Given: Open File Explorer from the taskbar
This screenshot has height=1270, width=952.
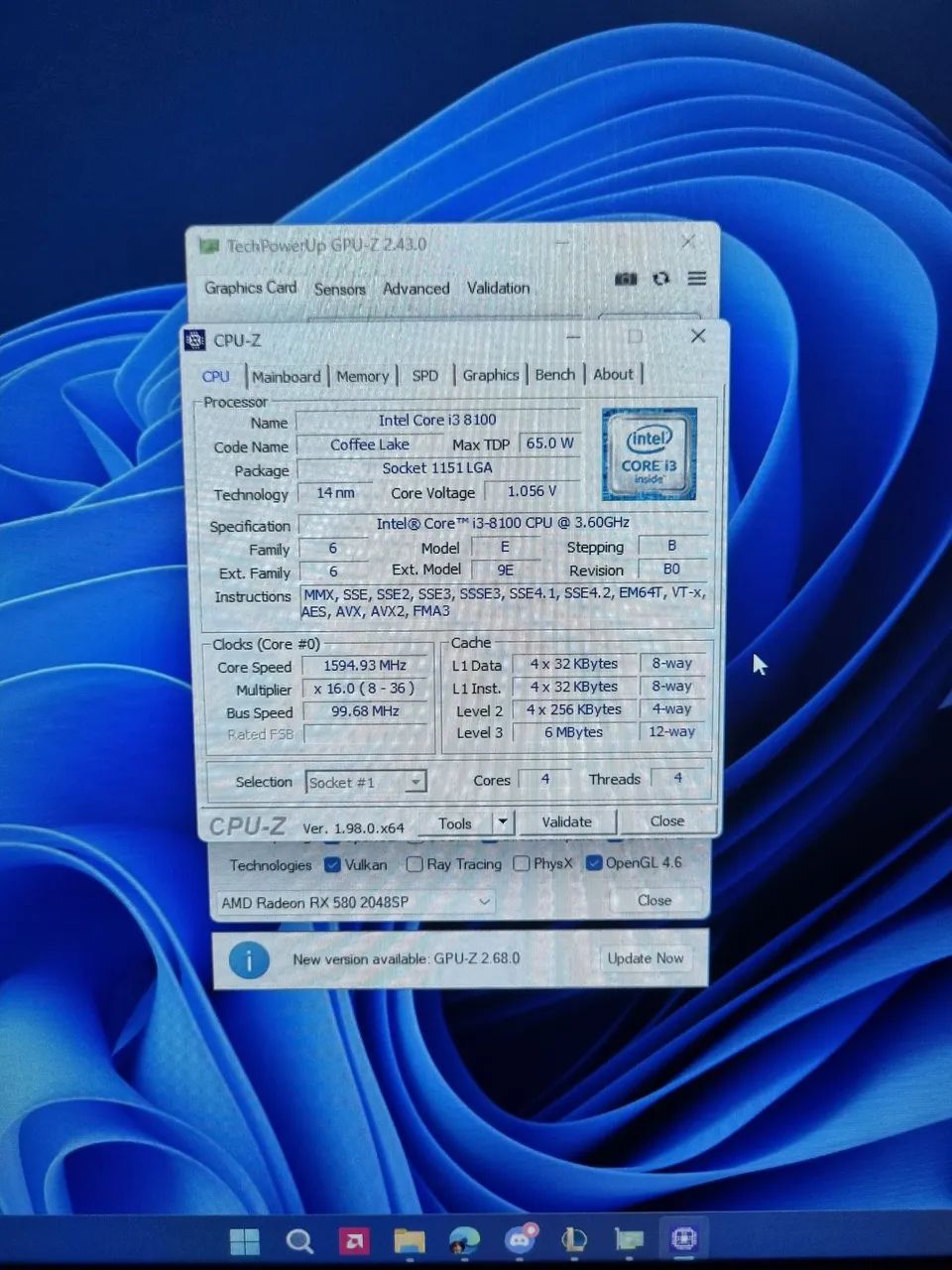Looking at the screenshot, I should 409,1241.
